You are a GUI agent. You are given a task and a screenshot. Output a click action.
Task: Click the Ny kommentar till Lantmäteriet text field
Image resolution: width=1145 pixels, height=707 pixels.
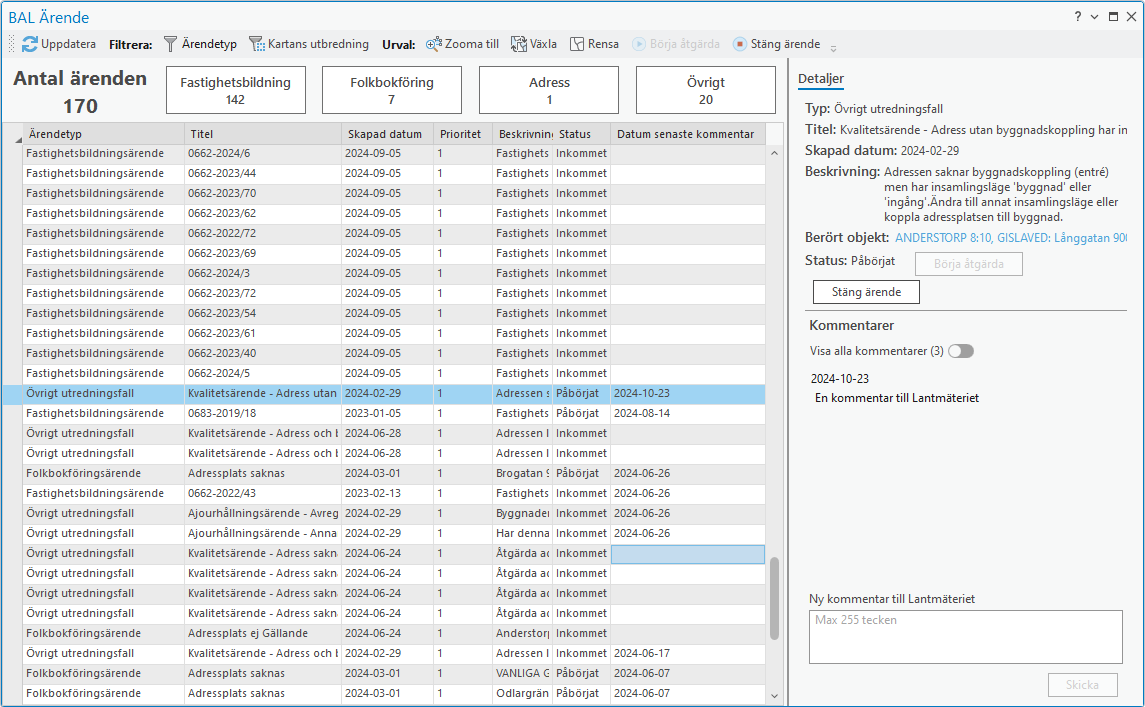click(x=965, y=637)
